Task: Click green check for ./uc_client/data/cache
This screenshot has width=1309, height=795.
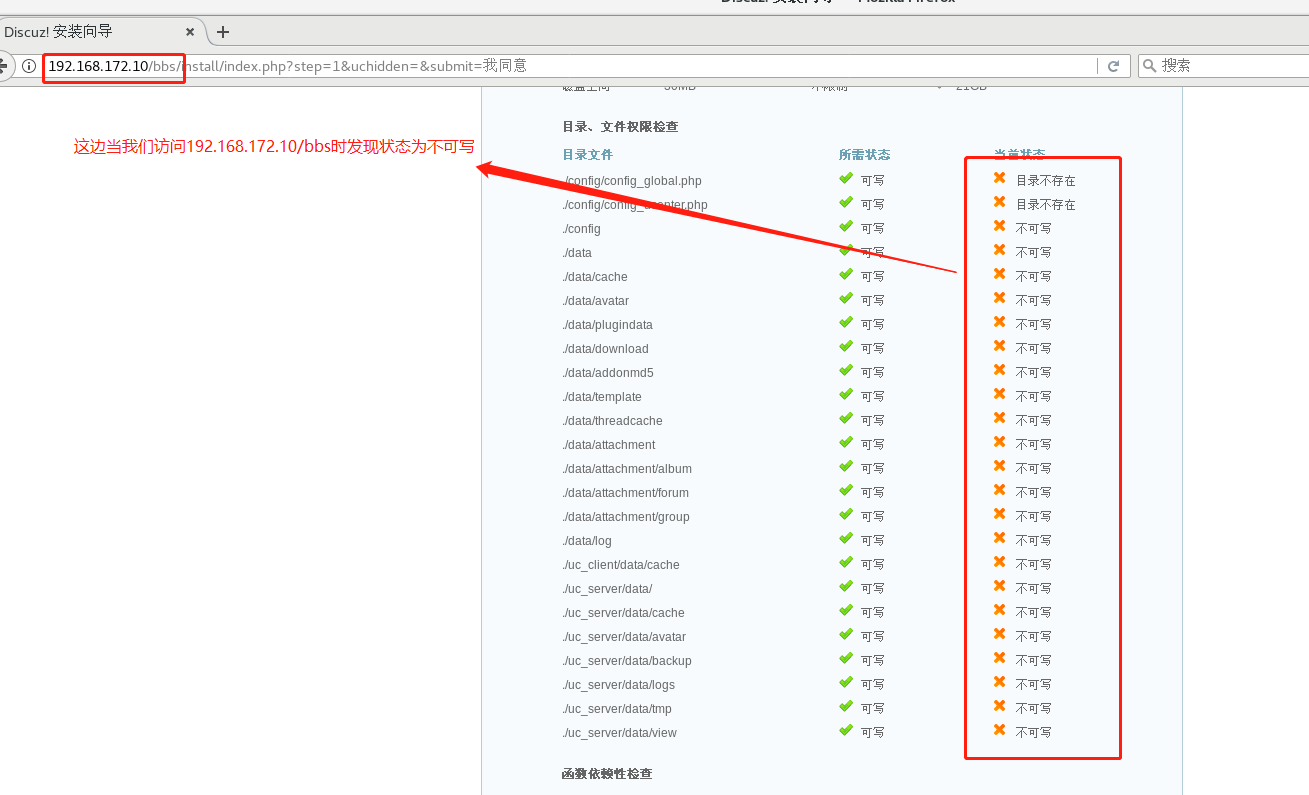Action: (846, 562)
